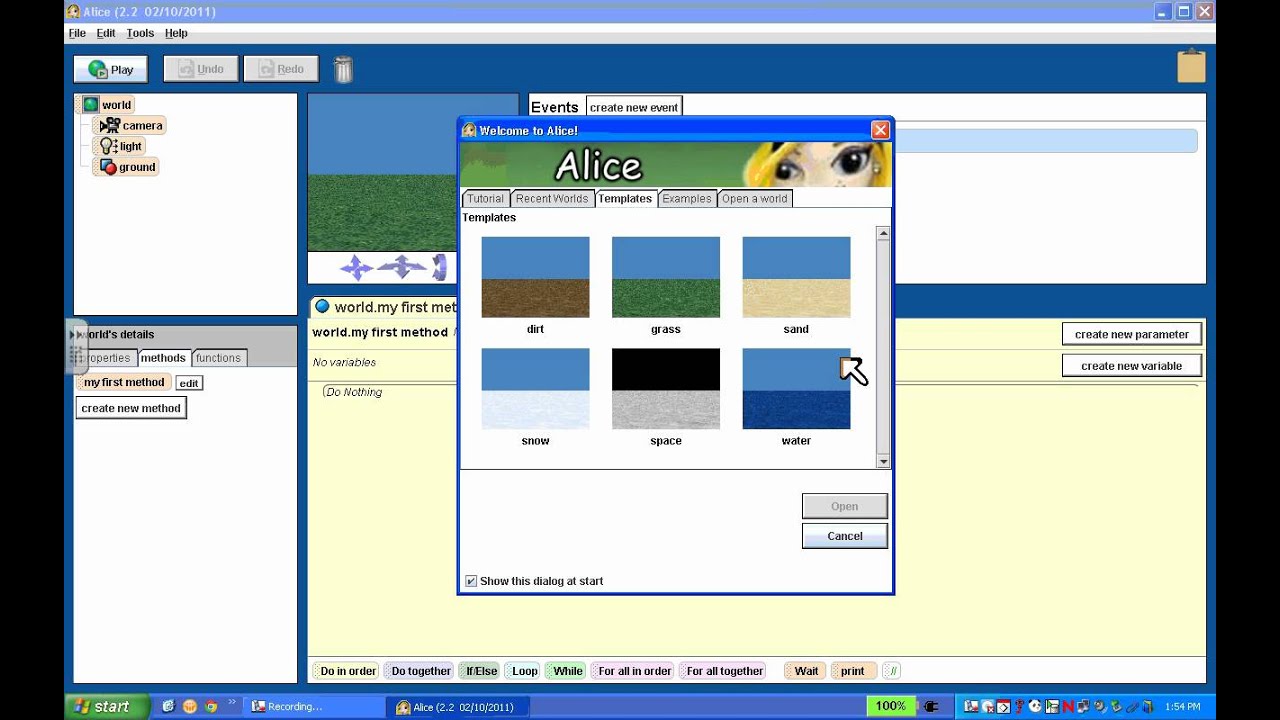Click the edit button beside my first method
Screen dimensions: 1280x720
189,383
